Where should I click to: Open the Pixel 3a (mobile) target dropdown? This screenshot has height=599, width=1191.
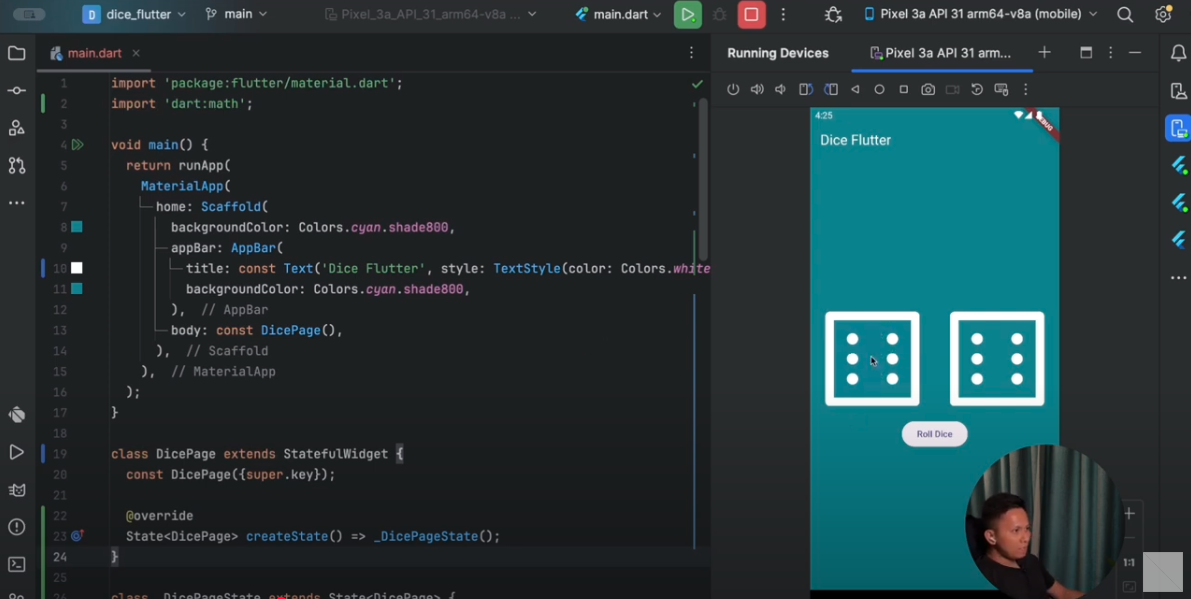[981, 14]
